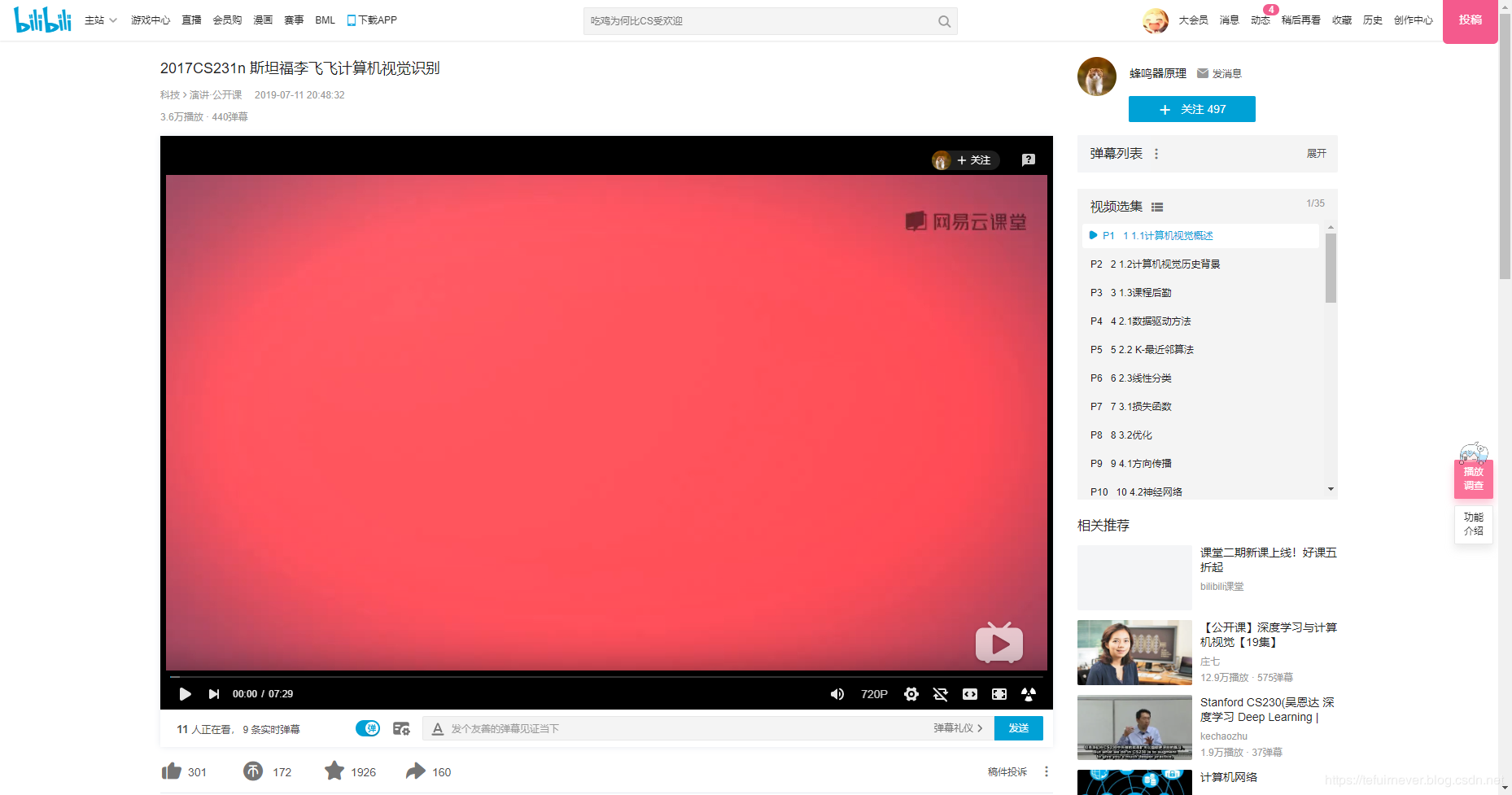Viewport: 1512px width, 795px height.
Task: Open the pink 播放调查 survey button
Action: (x=1473, y=478)
